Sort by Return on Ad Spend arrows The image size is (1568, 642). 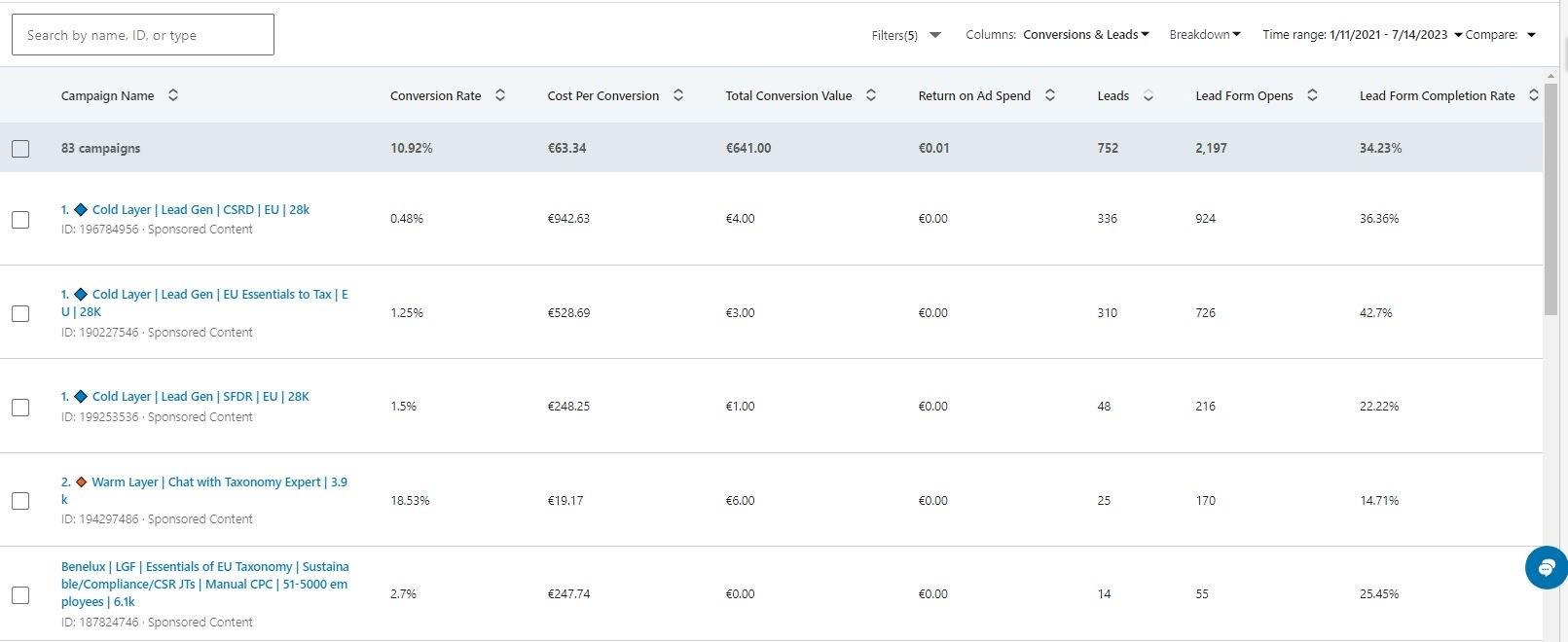[x=1050, y=95]
